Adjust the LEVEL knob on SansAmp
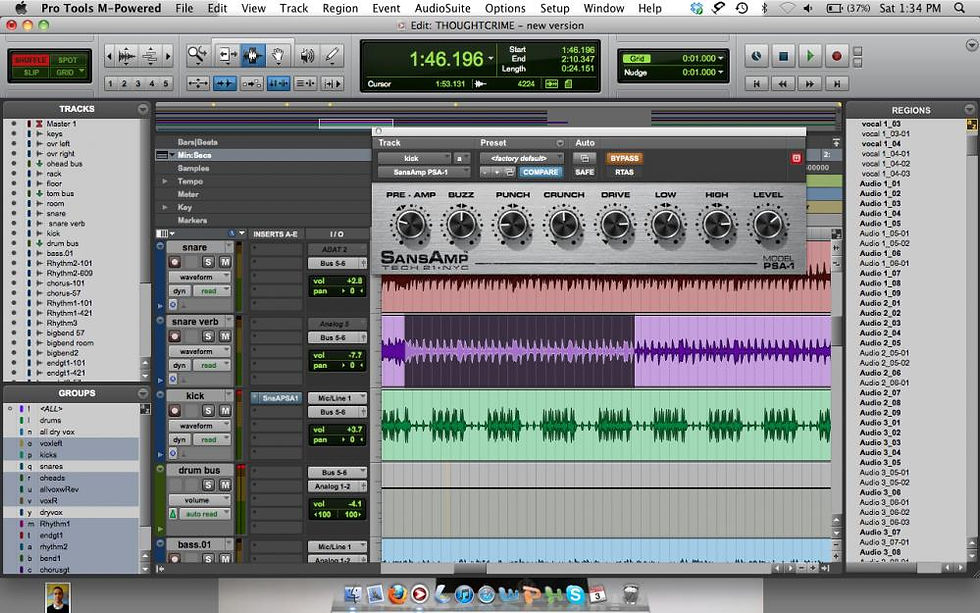Viewport: 980px width, 613px height. pyautogui.click(x=768, y=225)
